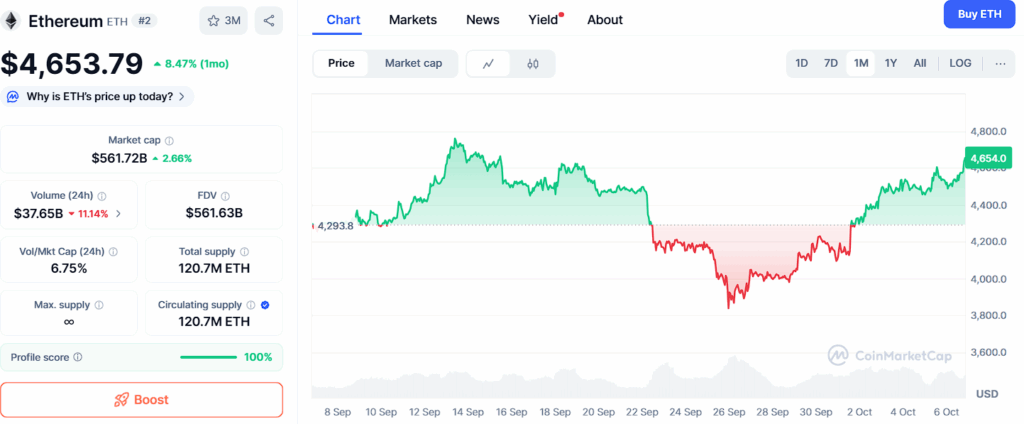Click the Profile score progress bar
The image size is (1024, 424).
[208, 357]
